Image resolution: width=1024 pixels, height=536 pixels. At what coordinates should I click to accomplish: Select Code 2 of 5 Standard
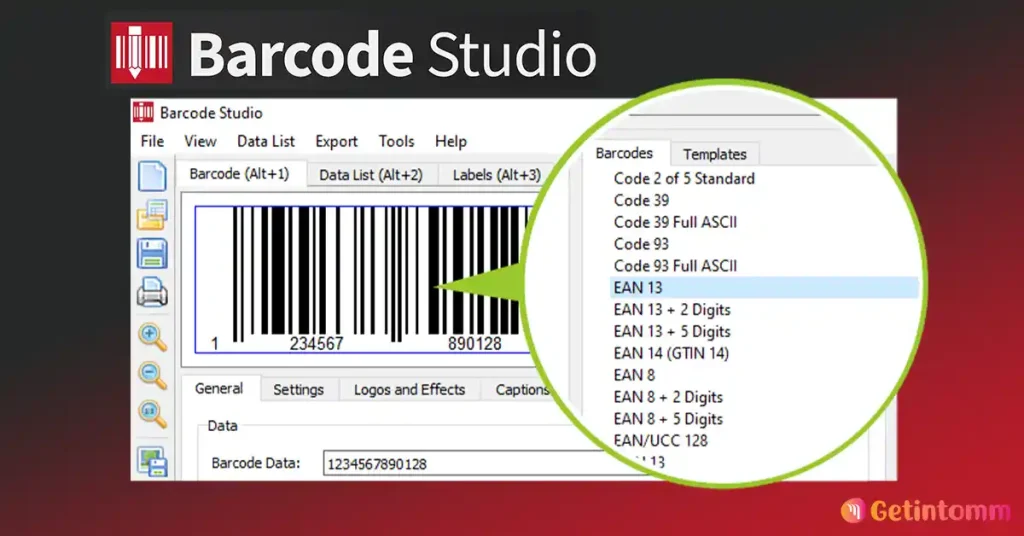click(684, 178)
